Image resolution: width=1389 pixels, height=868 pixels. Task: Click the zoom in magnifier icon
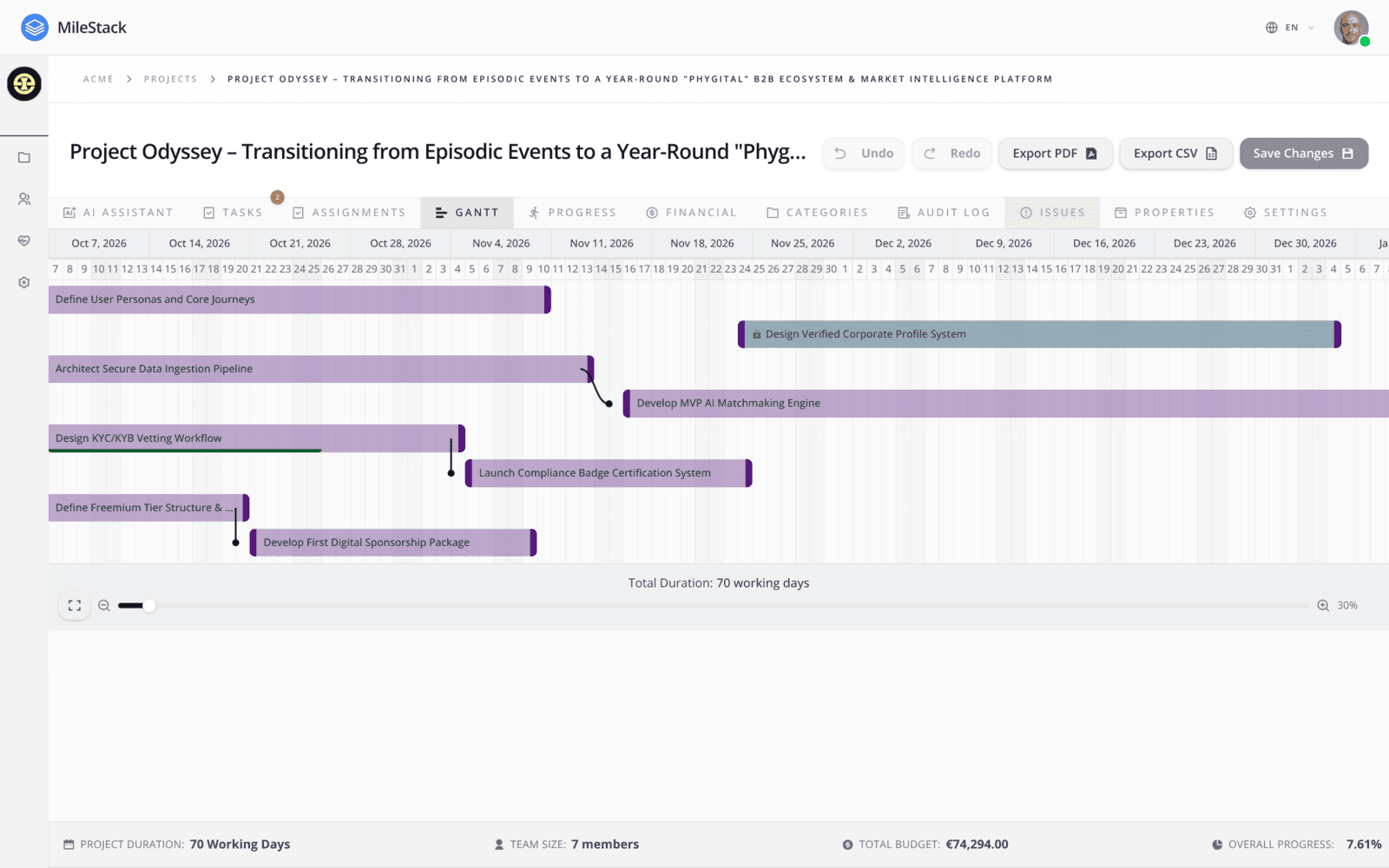[1323, 606]
